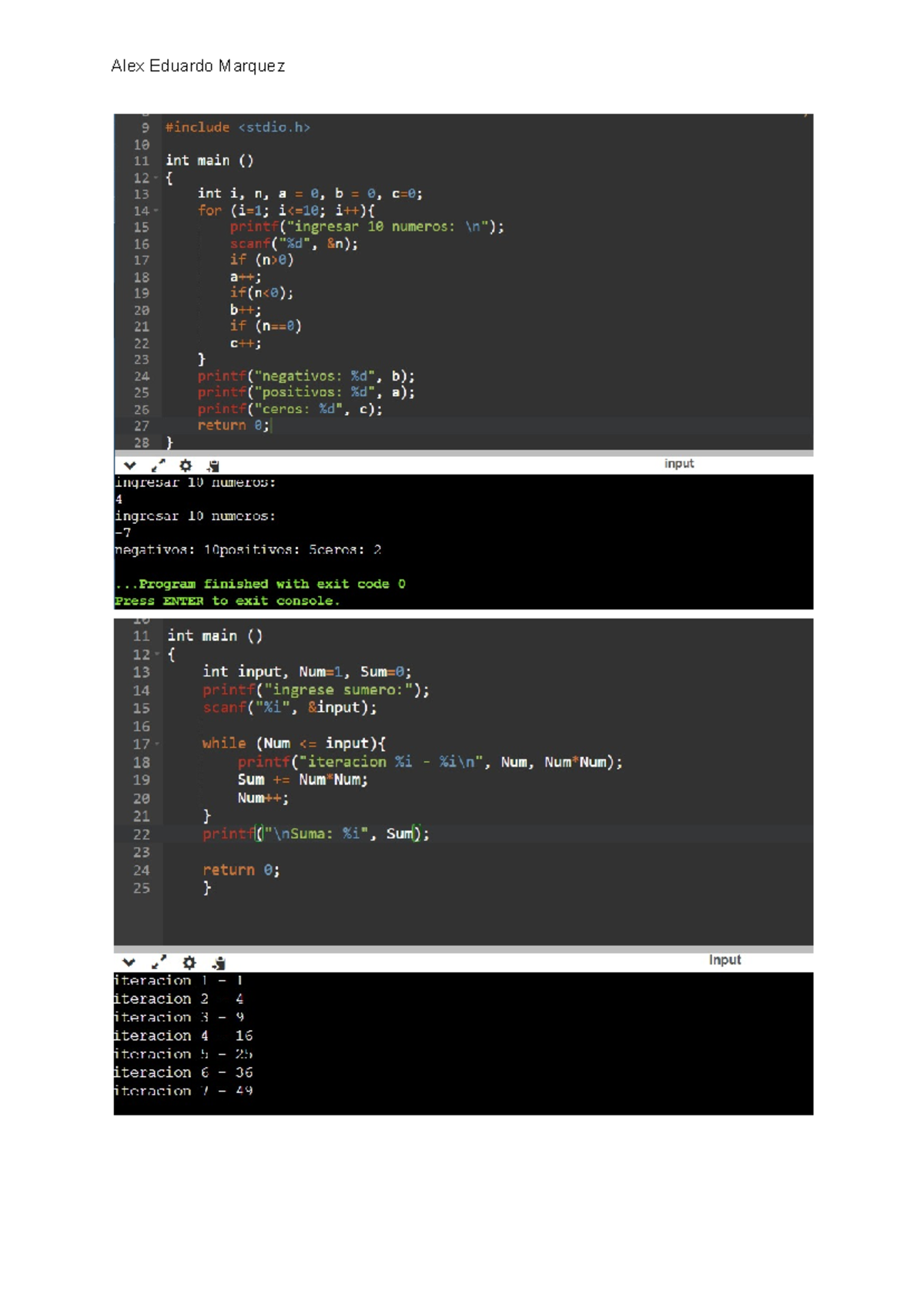Fold the while loop at line 17
Screen dimensions: 924x1305
tap(157, 744)
